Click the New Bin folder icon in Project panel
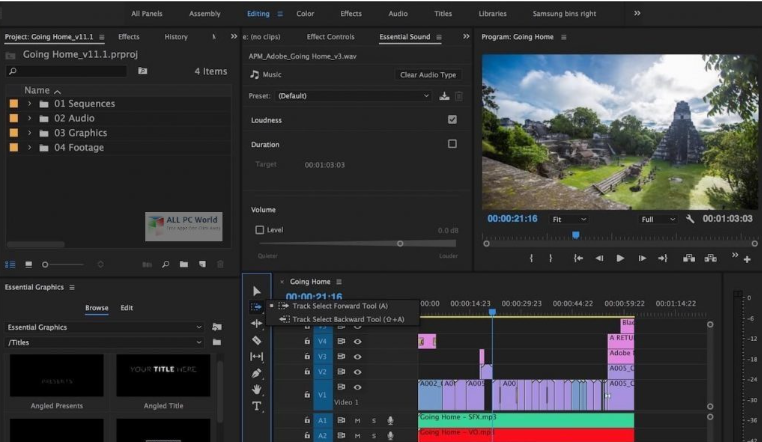Screen dimensions: 762x442 click(x=184, y=264)
